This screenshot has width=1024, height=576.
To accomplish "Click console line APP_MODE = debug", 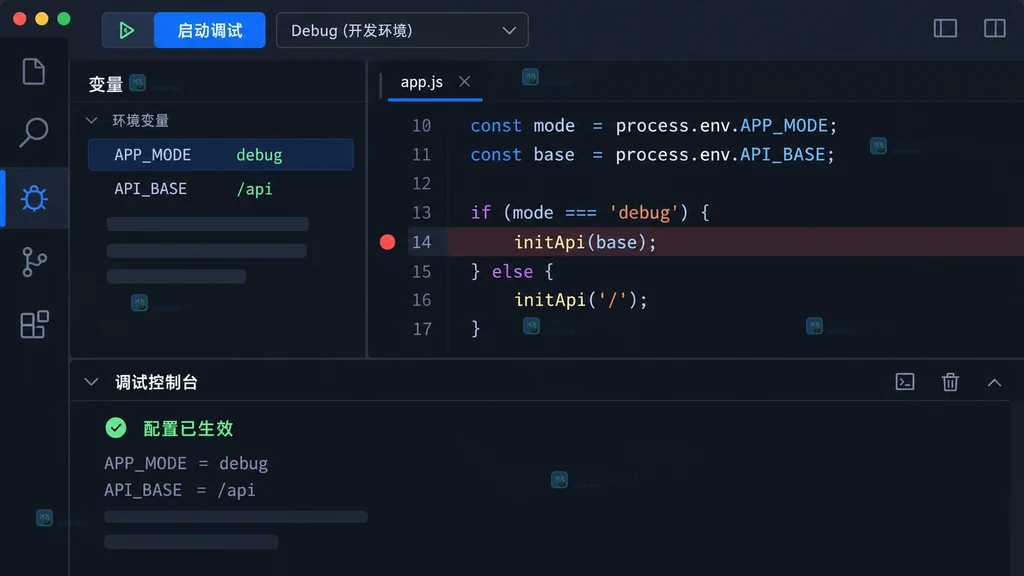I will click(186, 463).
